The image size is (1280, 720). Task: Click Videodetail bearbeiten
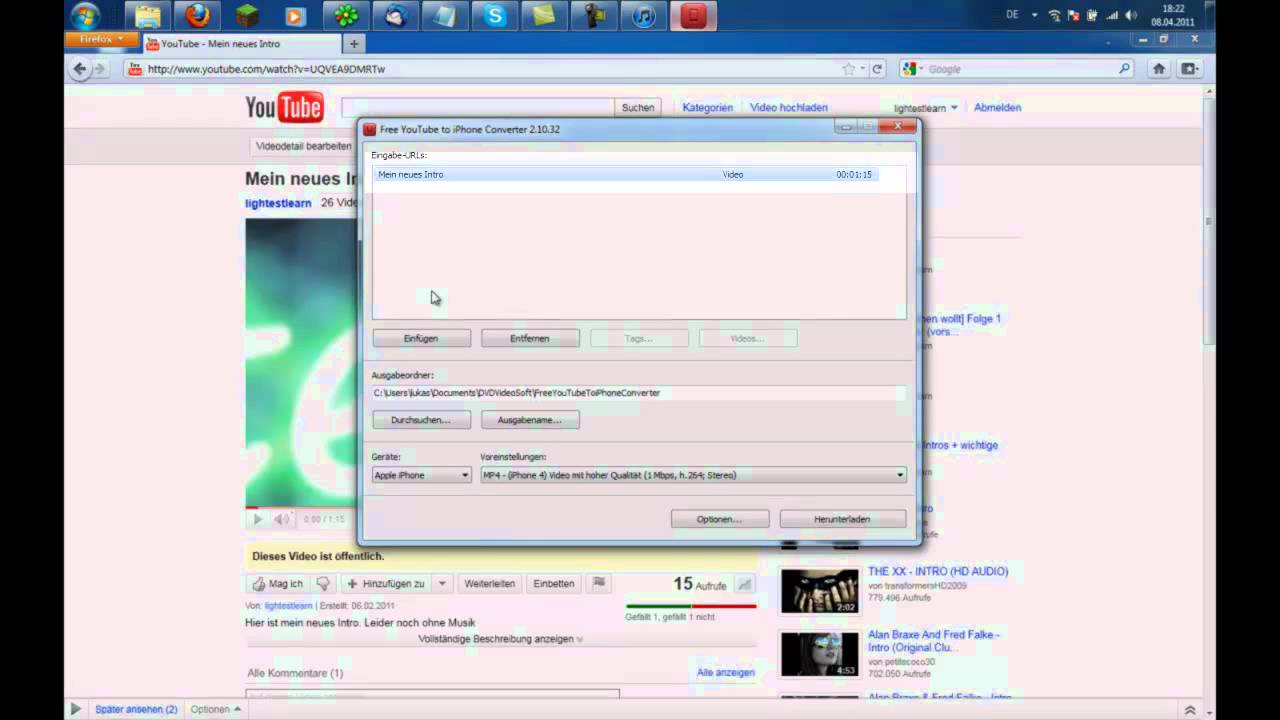(303, 146)
